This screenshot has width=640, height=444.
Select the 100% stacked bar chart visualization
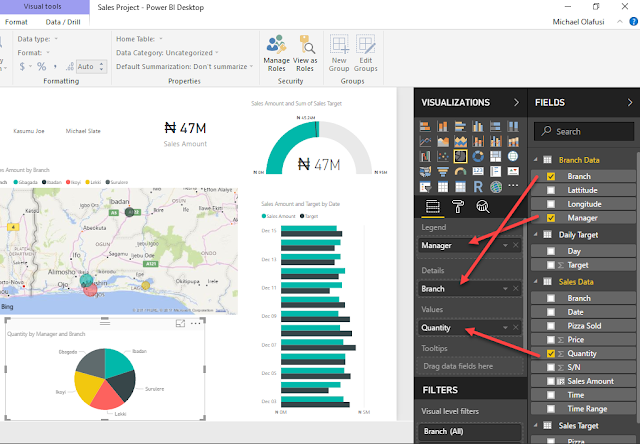point(496,127)
